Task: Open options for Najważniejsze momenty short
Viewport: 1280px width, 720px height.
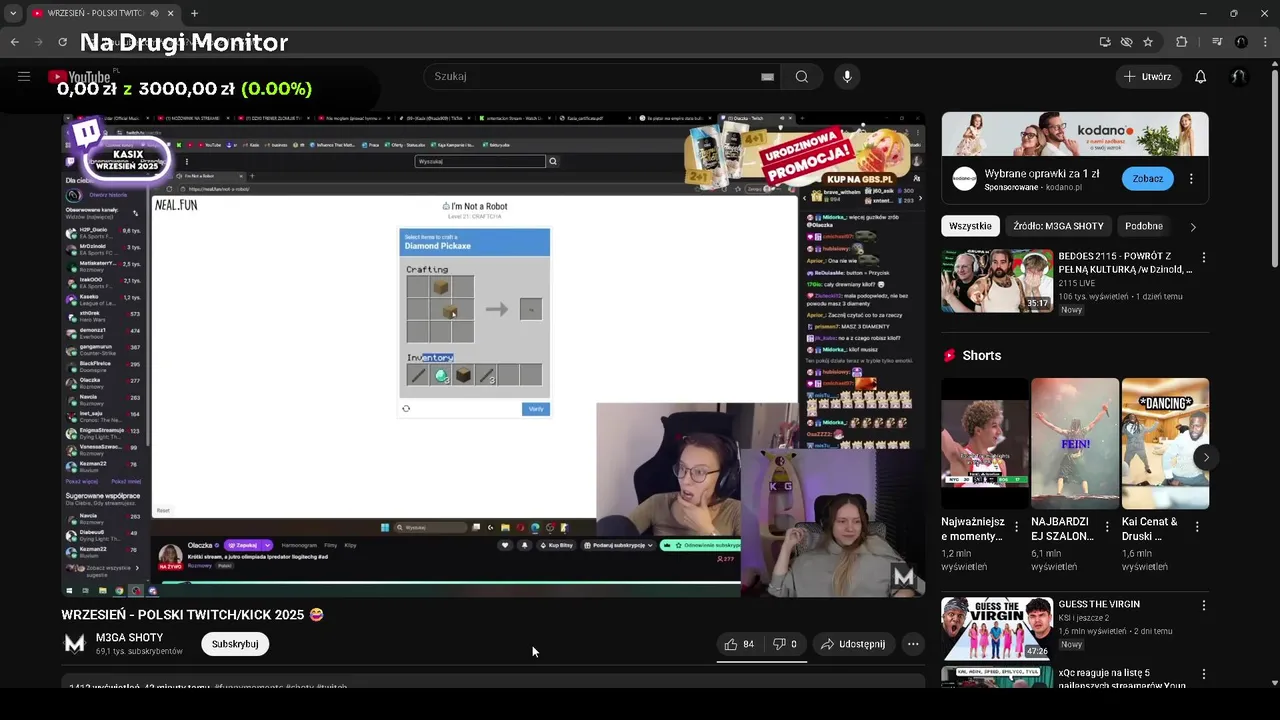Action: (1017, 527)
